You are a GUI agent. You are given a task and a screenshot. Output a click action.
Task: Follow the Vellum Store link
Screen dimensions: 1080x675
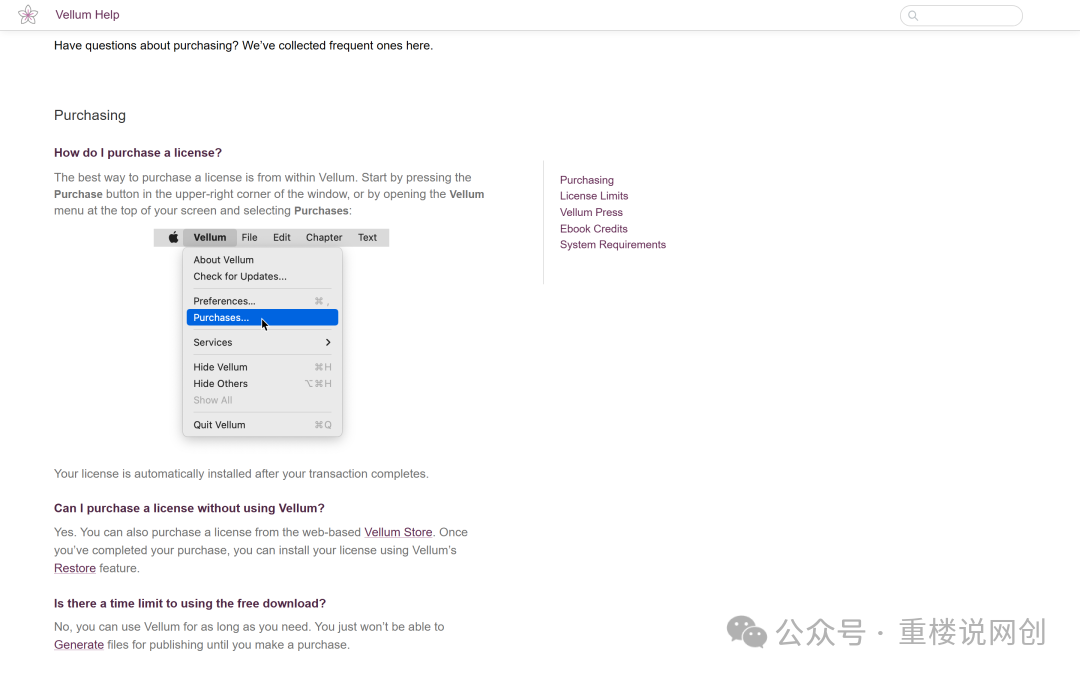pos(398,532)
